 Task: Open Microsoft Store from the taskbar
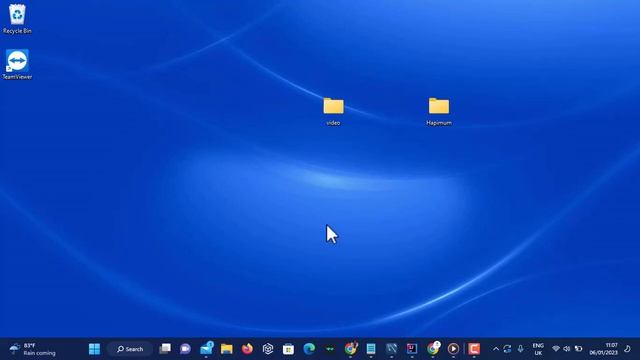(289, 349)
